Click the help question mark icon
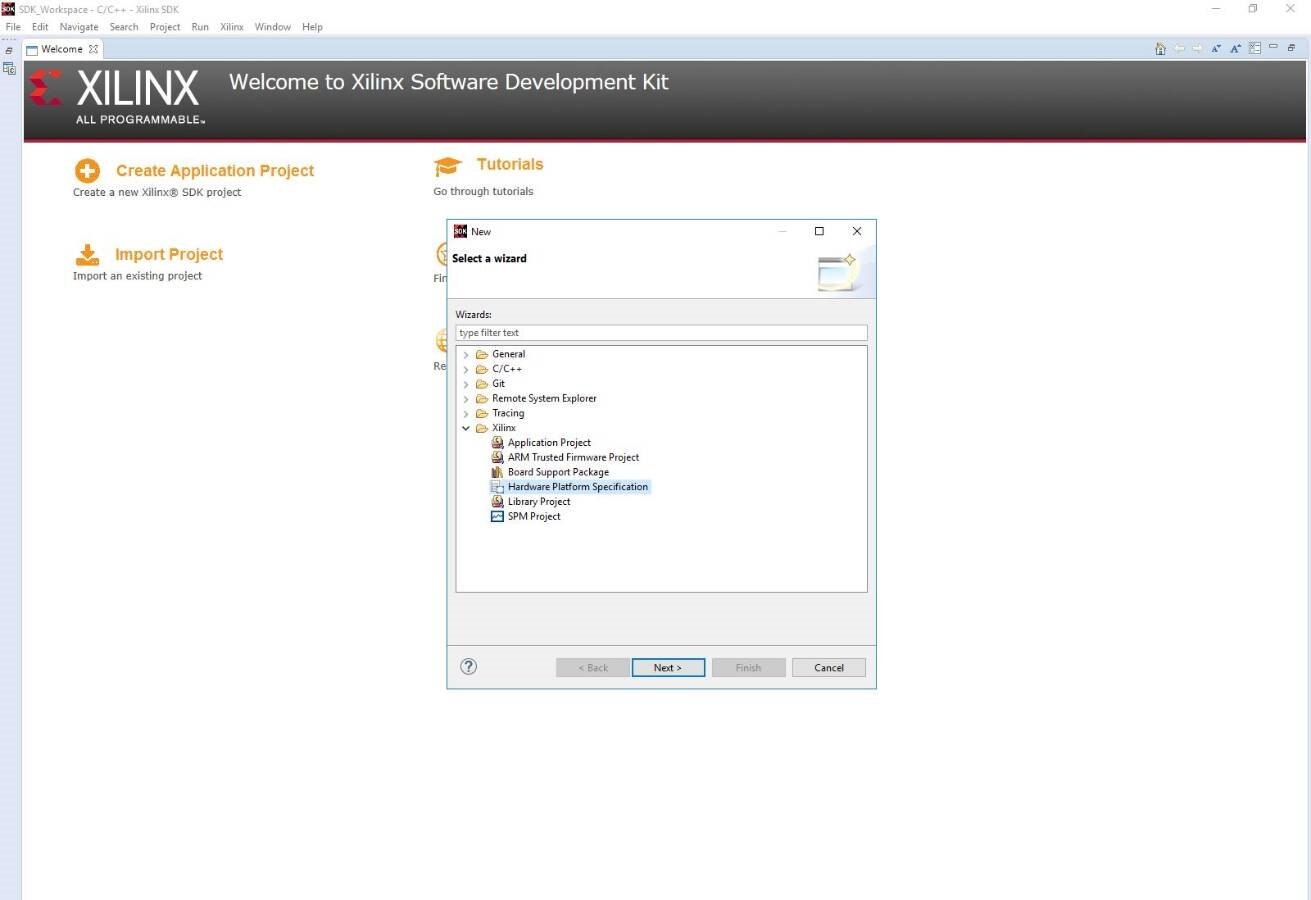Image resolution: width=1311 pixels, height=900 pixels. click(x=468, y=667)
